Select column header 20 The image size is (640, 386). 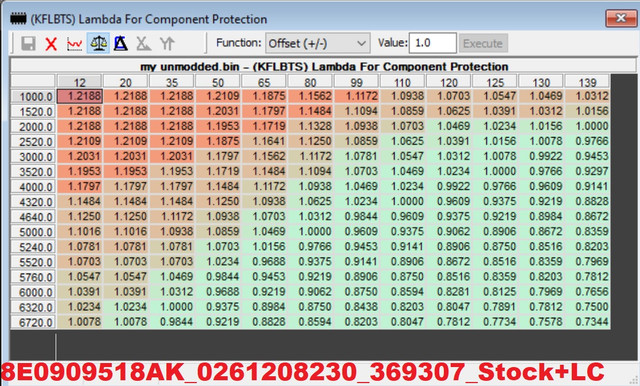click(x=126, y=82)
